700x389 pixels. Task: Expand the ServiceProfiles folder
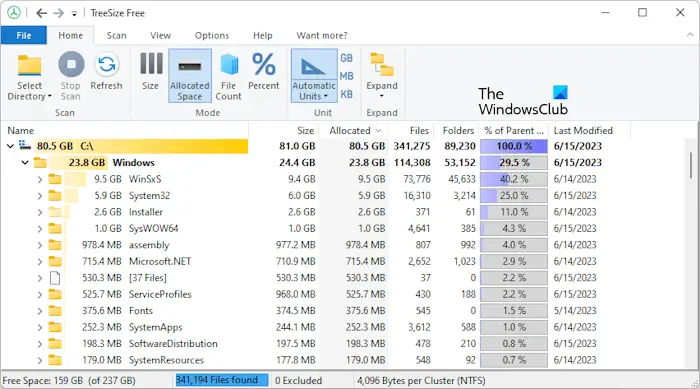click(x=40, y=294)
